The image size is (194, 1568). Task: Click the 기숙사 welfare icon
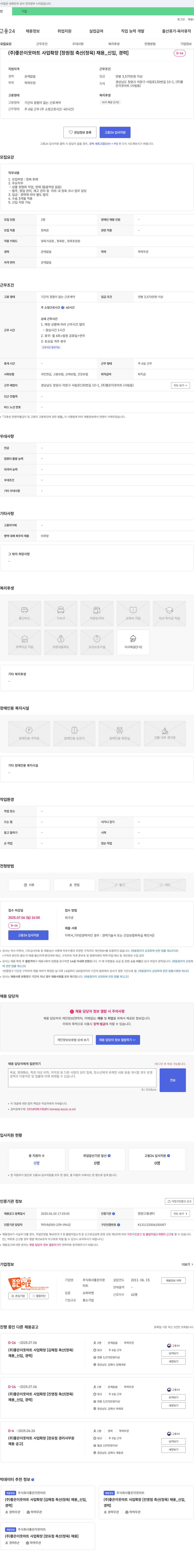pos(61,614)
